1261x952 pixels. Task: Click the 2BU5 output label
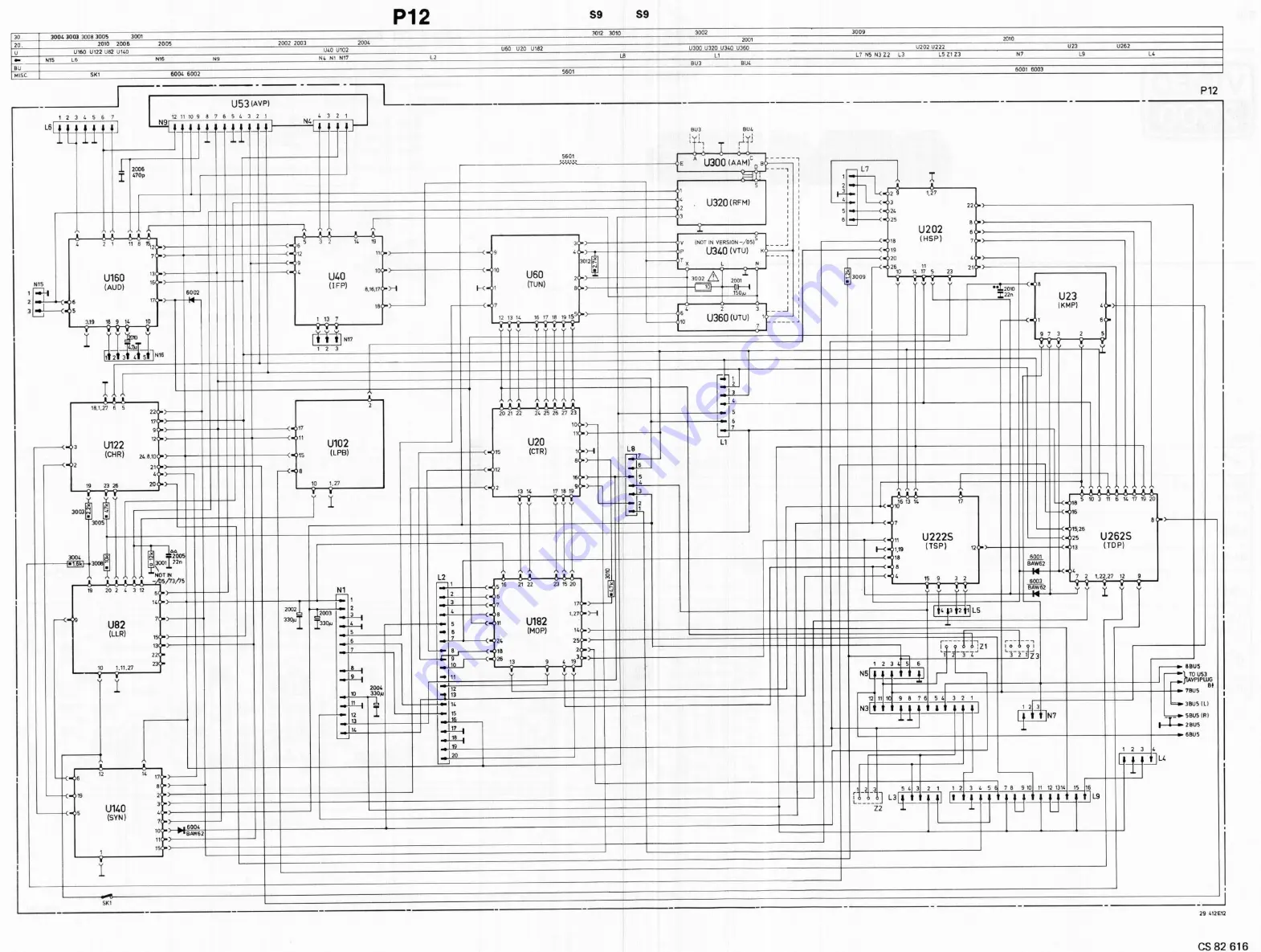(x=1192, y=725)
